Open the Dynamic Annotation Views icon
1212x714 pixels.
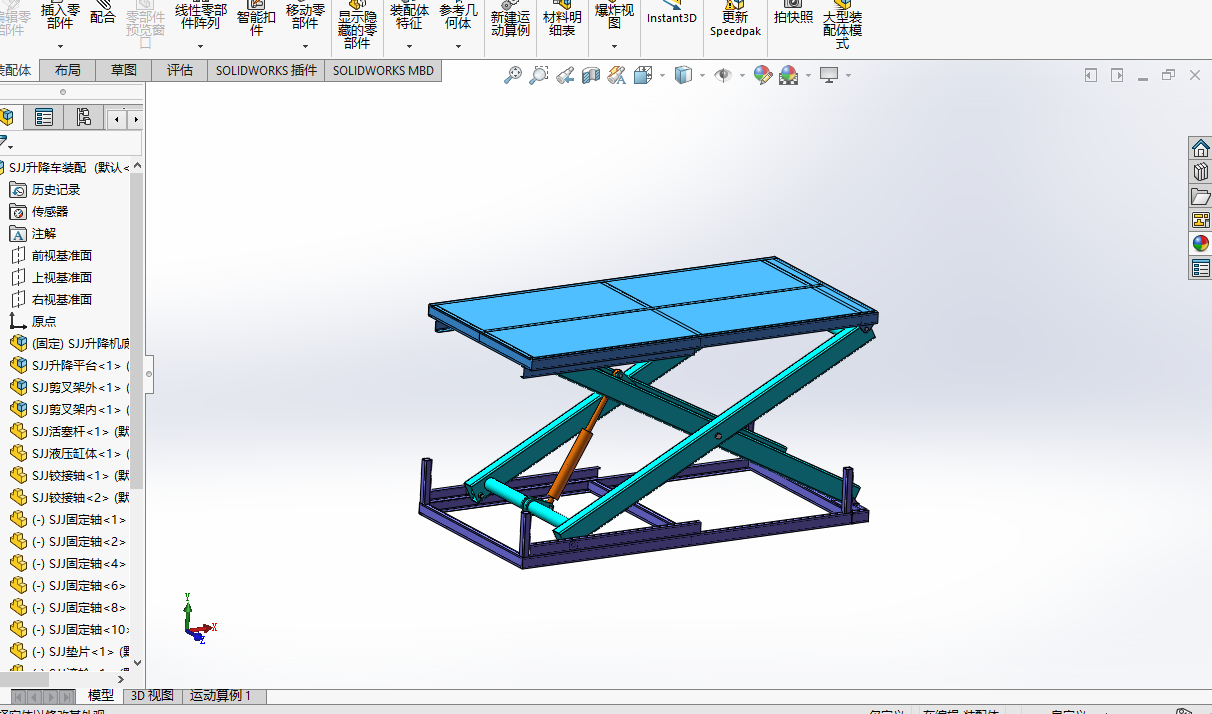click(x=616, y=75)
